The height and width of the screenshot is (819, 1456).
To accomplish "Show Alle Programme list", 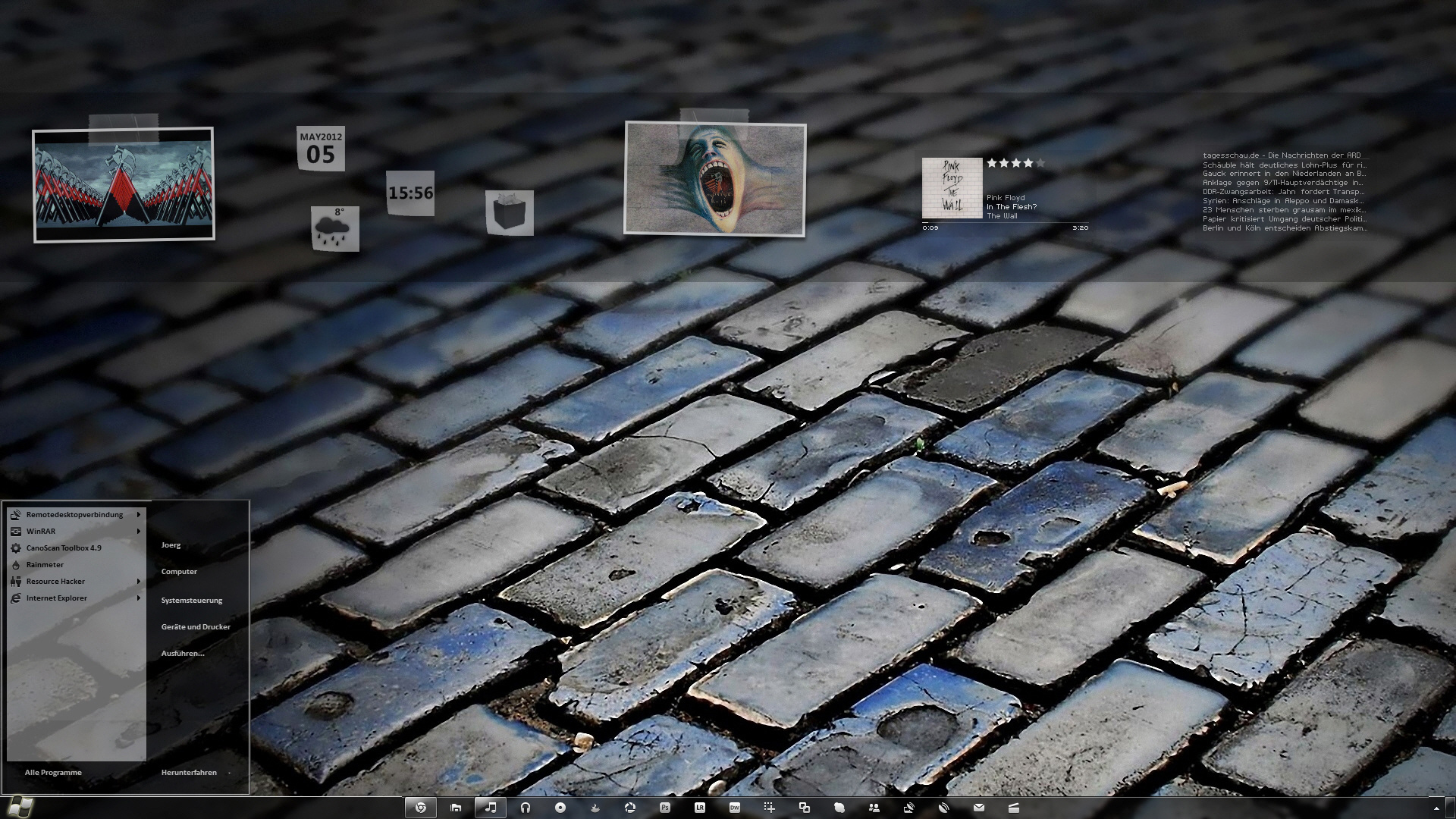I will [x=53, y=773].
